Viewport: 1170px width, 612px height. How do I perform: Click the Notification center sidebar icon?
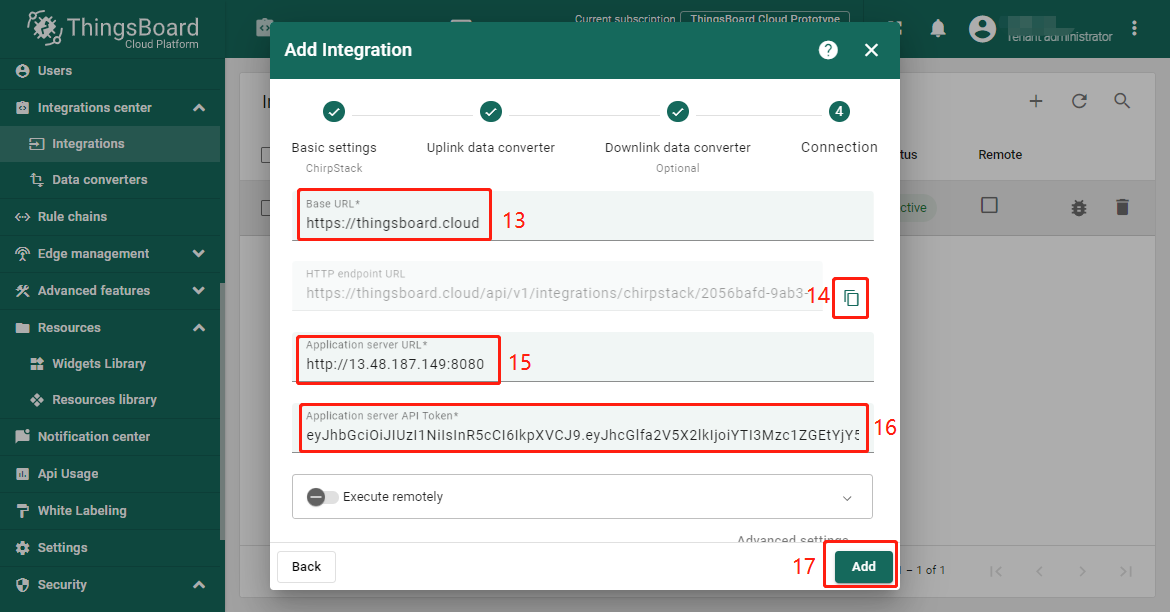click(22, 436)
